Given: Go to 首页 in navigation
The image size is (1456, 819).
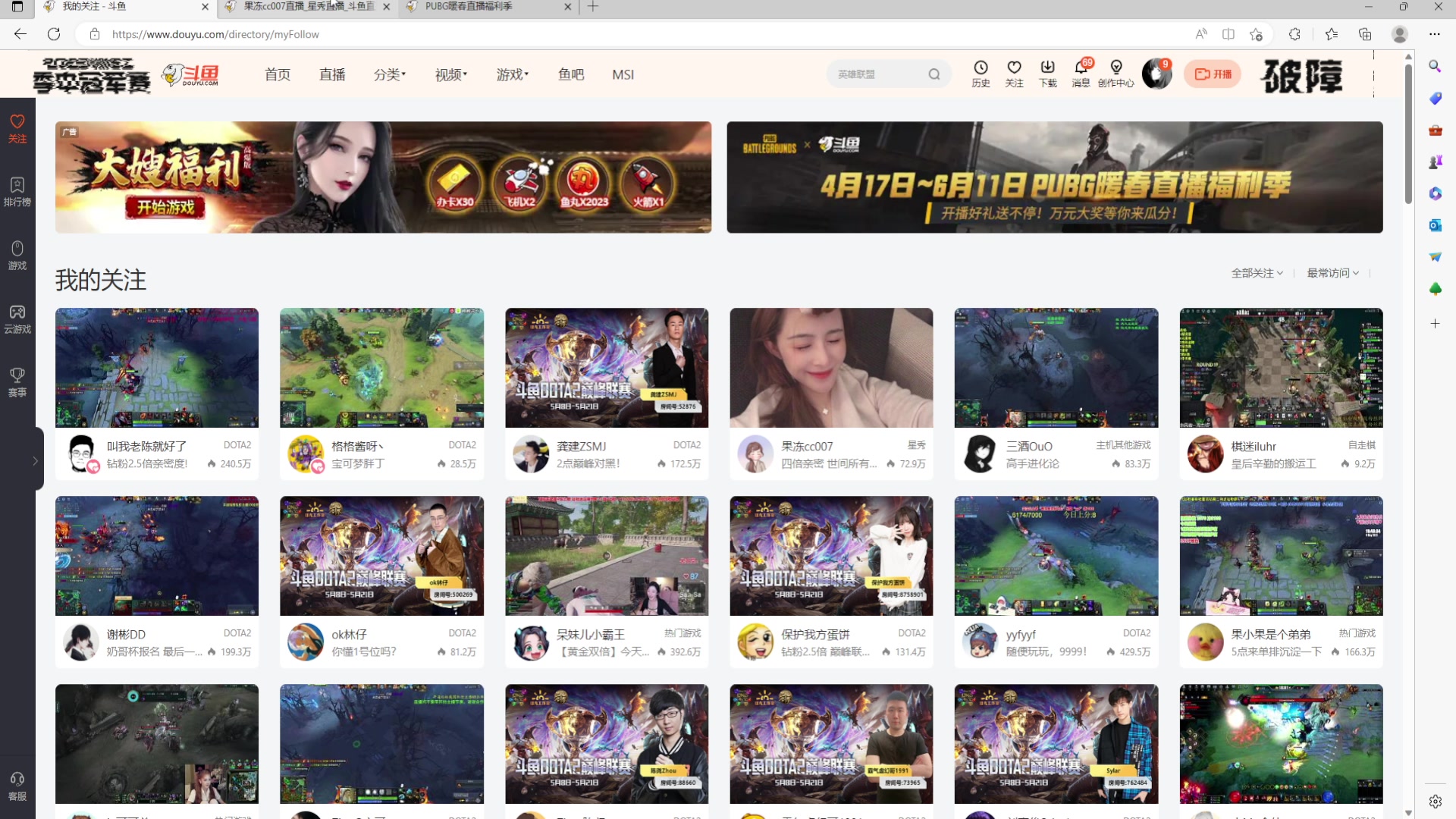Looking at the screenshot, I should coord(278,74).
